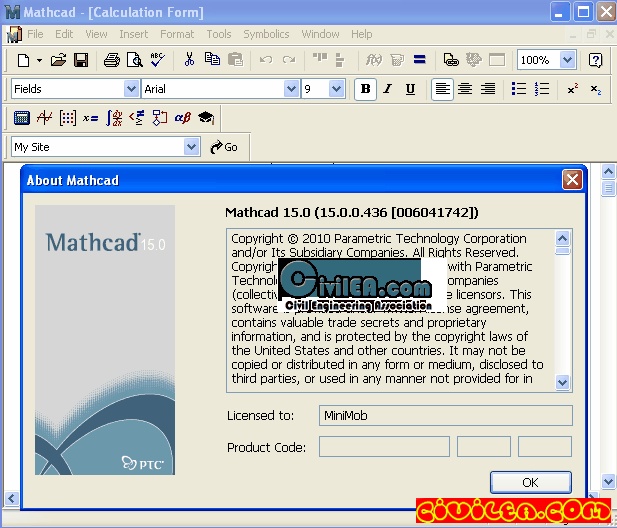The image size is (617, 528).
Task: Open the Matrix toolbar palette
Action: pos(67,118)
